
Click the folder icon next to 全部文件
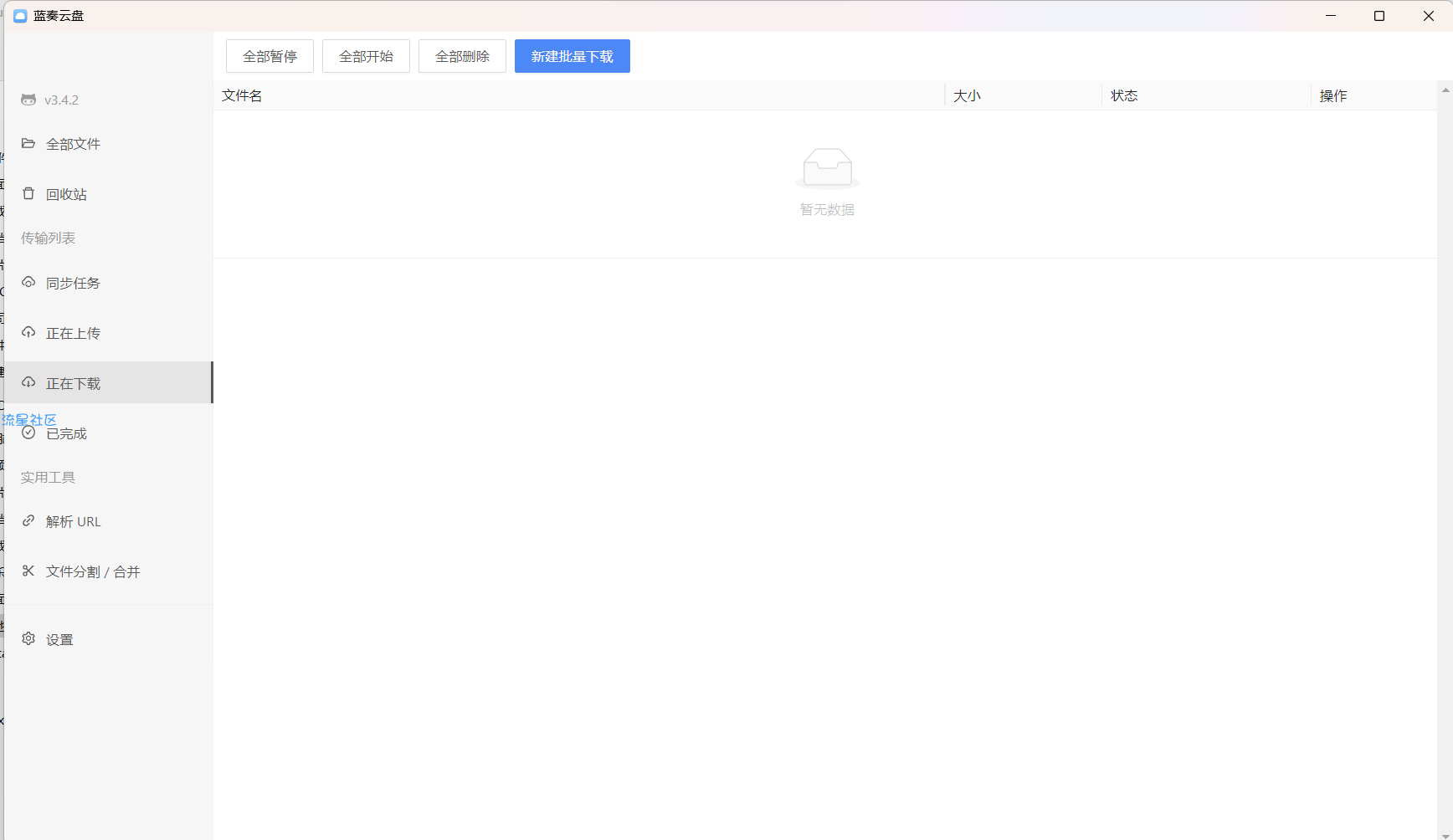28,143
